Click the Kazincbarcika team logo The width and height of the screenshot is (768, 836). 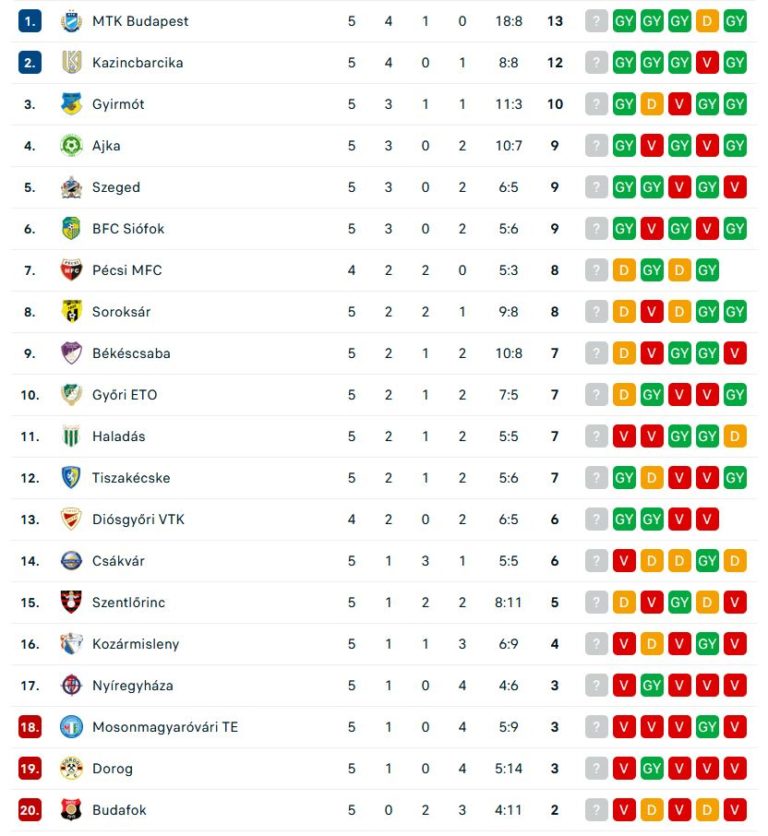[71, 63]
